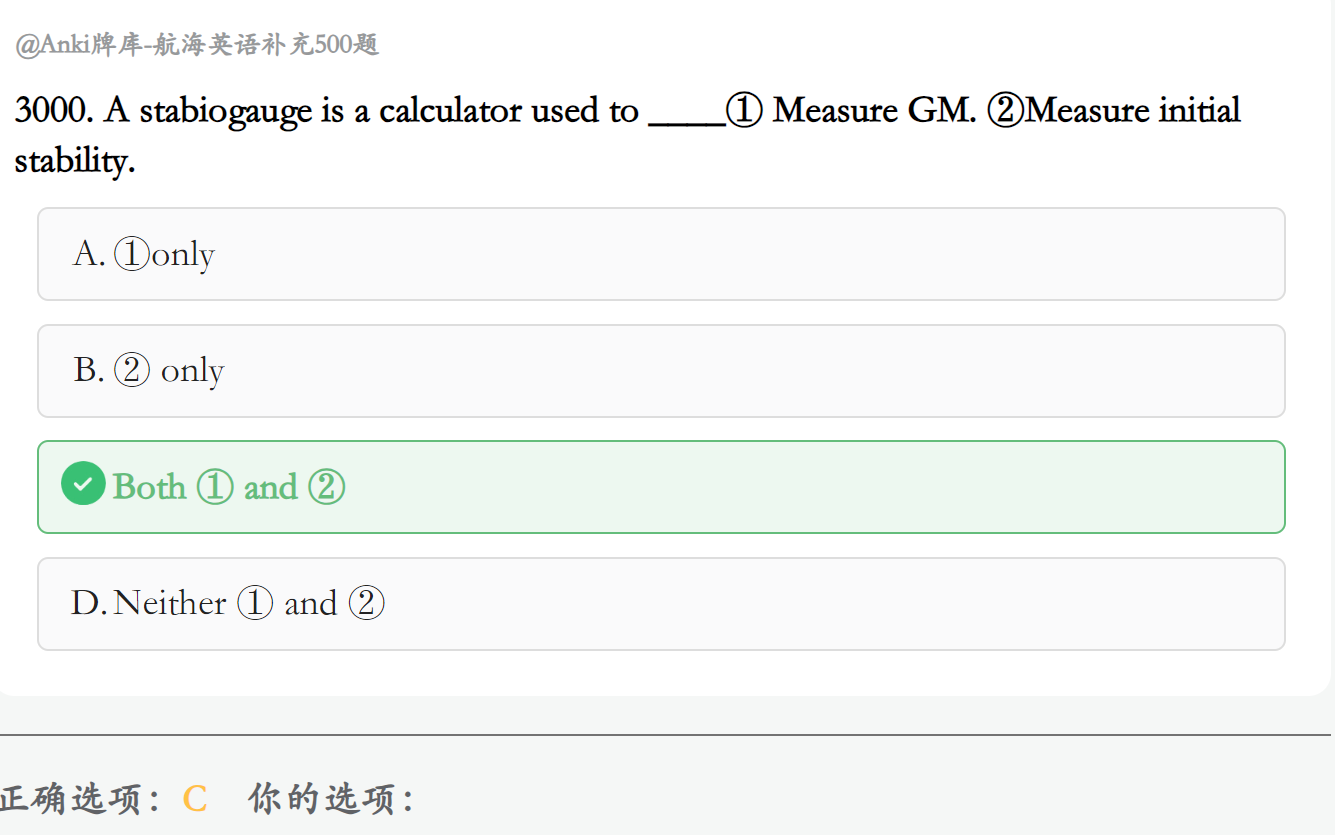Image resolution: width=1335 pixels, height=835 pixels.
Task: Click the circled ② before "Measure initial"
Action: pyautogui.click(x=1005, y=110)
